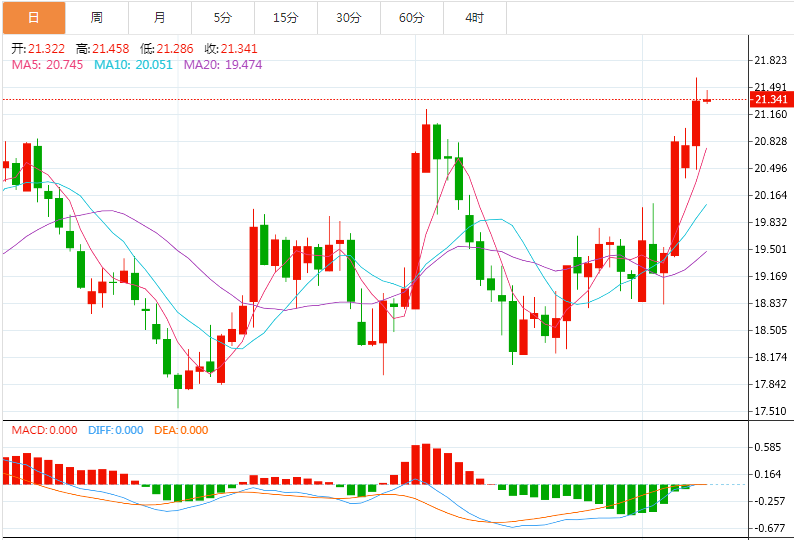Open the 5分 timeframe tab
The height and width of the screenshot is (540, 794).
[x=223, y=18]
